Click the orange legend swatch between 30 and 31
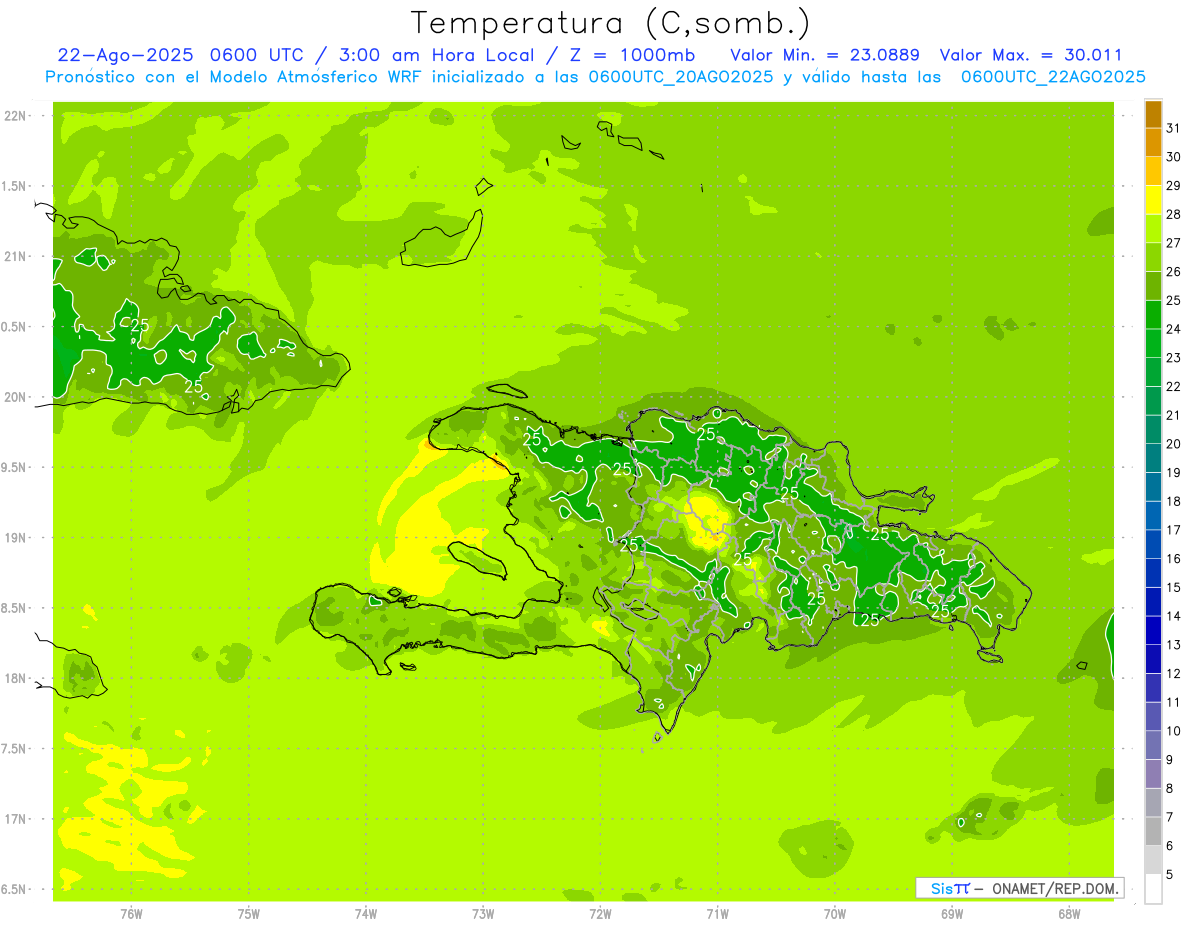1200x927 pixels. click(1153, 142)
